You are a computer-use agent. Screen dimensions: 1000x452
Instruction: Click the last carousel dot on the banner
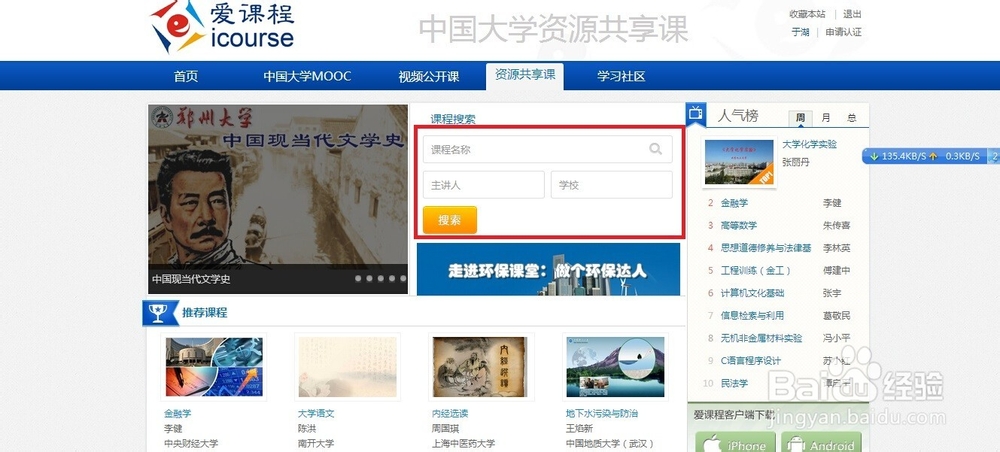pyautogui.click(x=402, y=279)
